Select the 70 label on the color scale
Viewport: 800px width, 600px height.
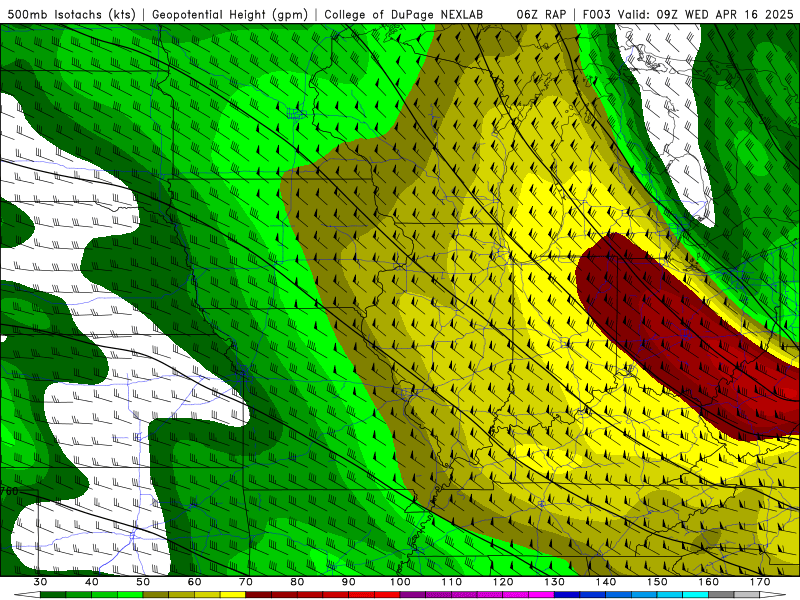click(246, 582)
